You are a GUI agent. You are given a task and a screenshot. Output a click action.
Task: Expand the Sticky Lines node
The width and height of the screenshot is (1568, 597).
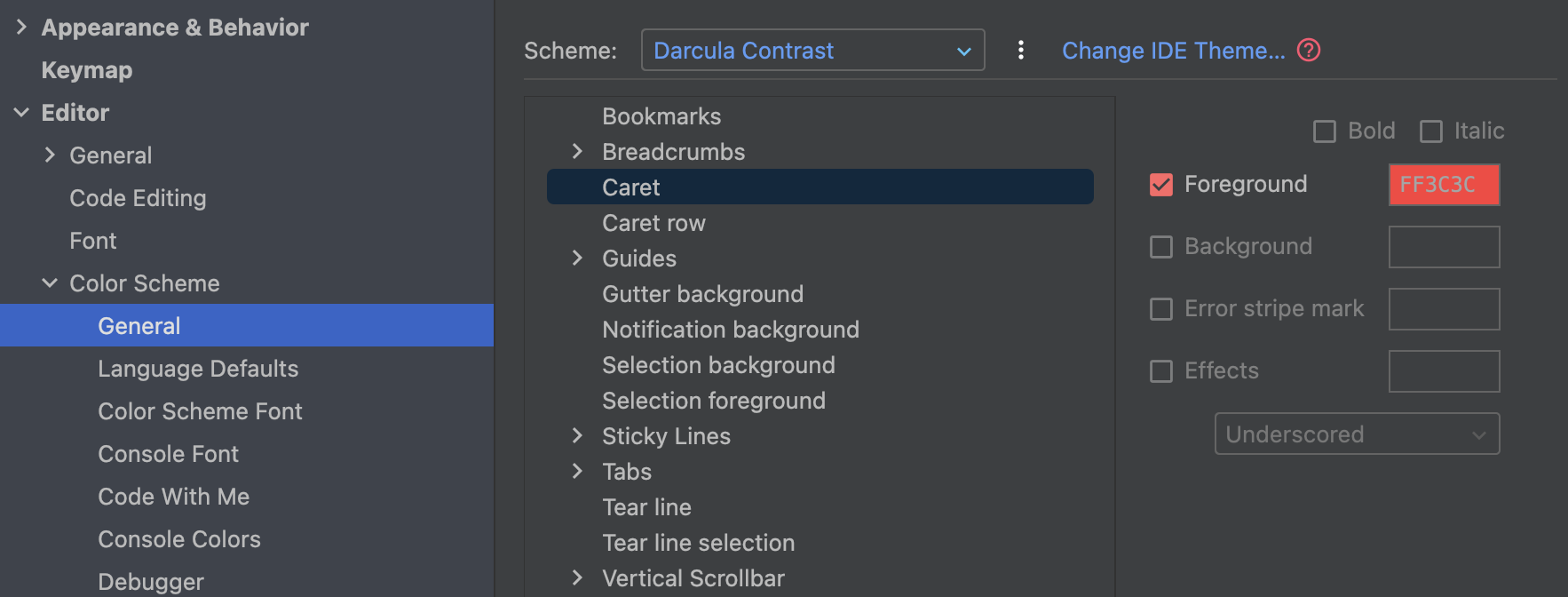click(x=577, y=436)
